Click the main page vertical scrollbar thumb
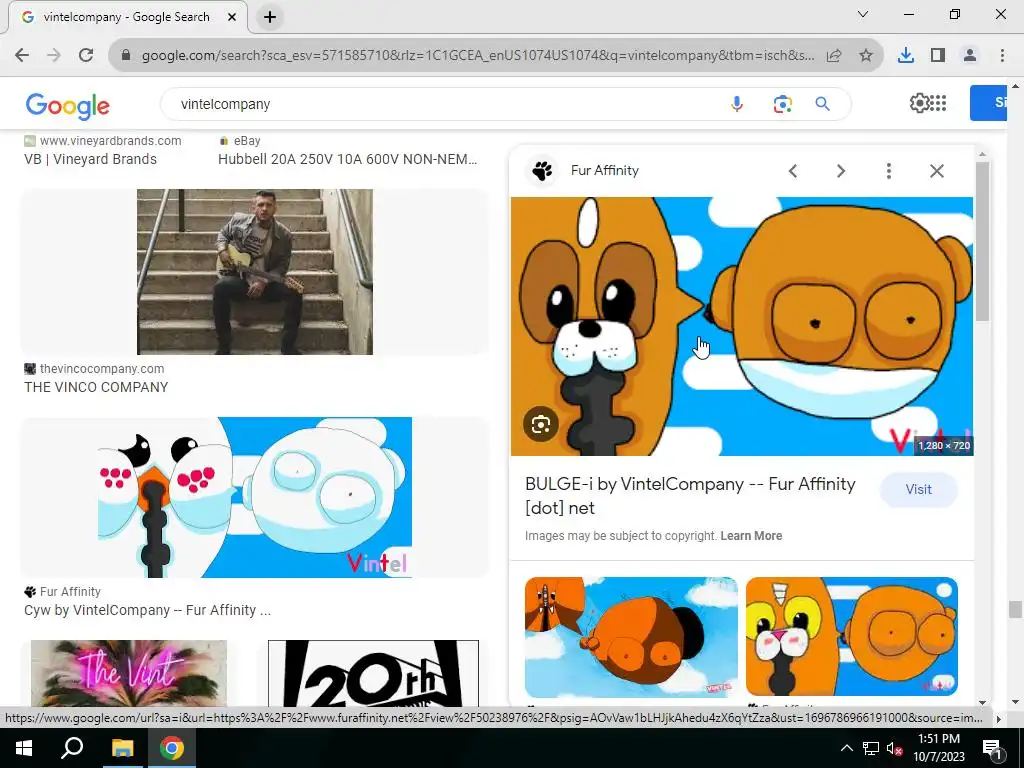The image size is (1024, 768). click(1015, 610)
